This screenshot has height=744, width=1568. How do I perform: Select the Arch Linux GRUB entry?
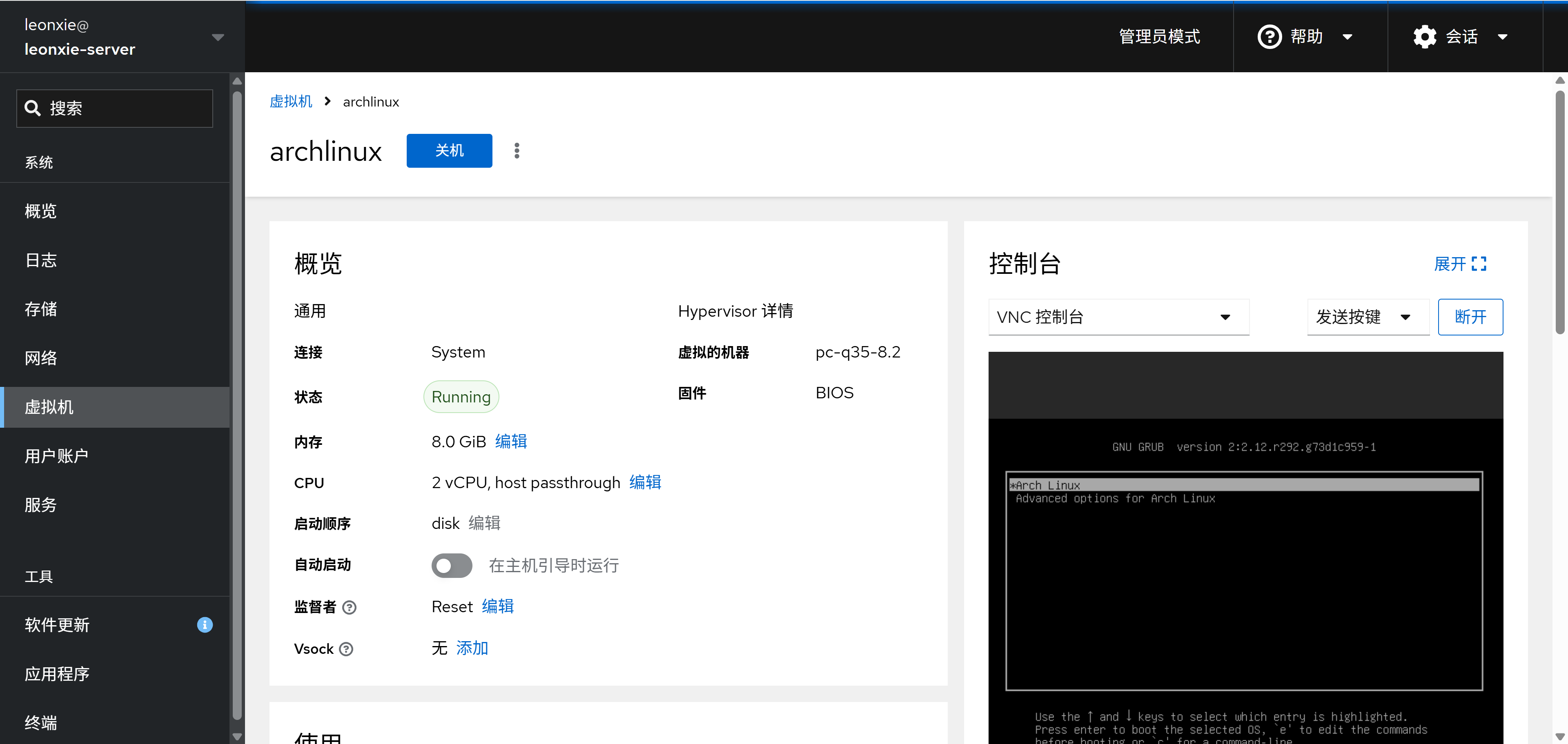pyautogui.click(x=1244, y=485)
